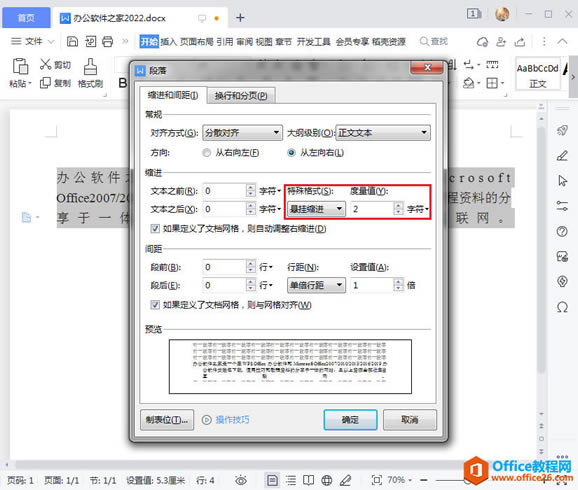Viewport: 578px width, 490px height.
Task: Open the 插入 ribbon tab
Action: (168, 42)
